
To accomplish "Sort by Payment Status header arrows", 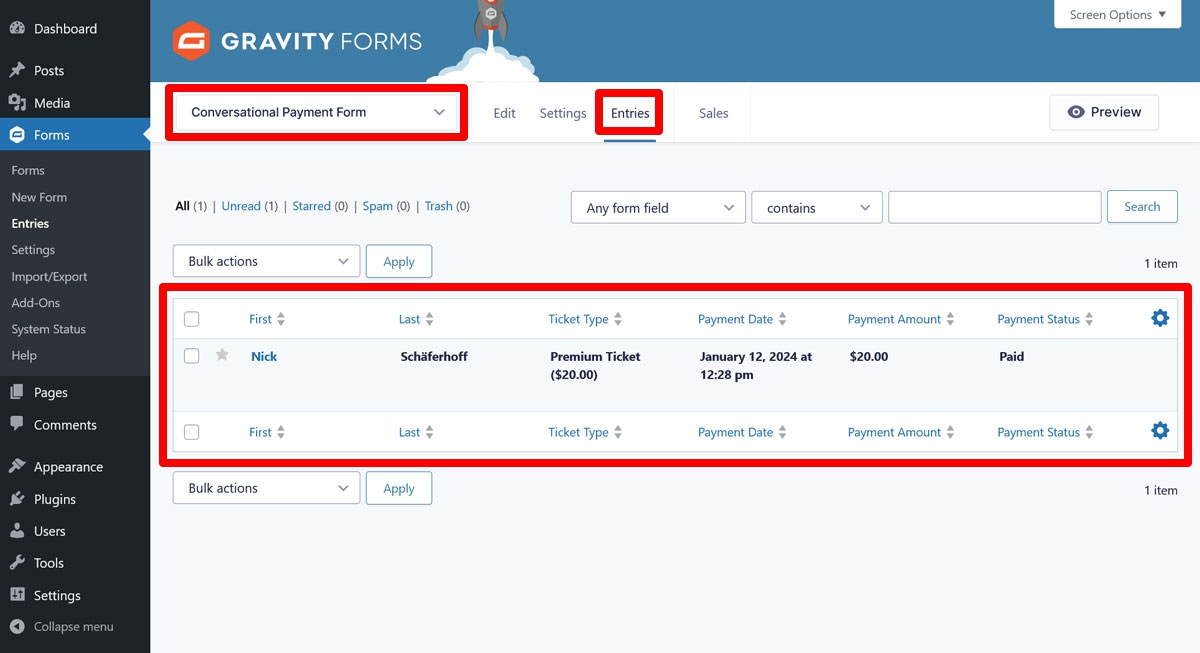I will (1089, 319).
